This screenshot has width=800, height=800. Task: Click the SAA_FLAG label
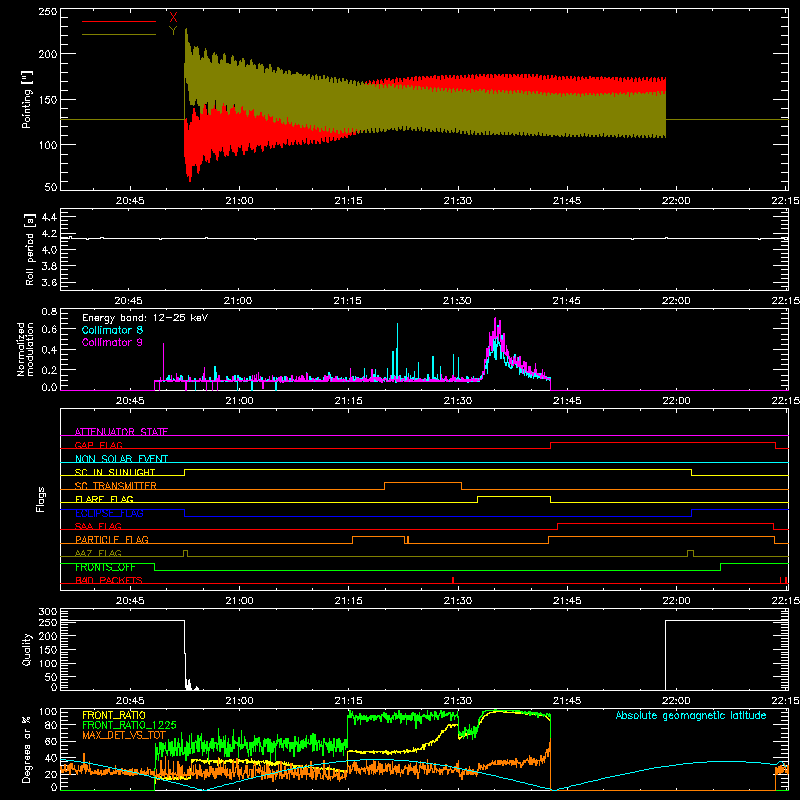coord(98,526)
